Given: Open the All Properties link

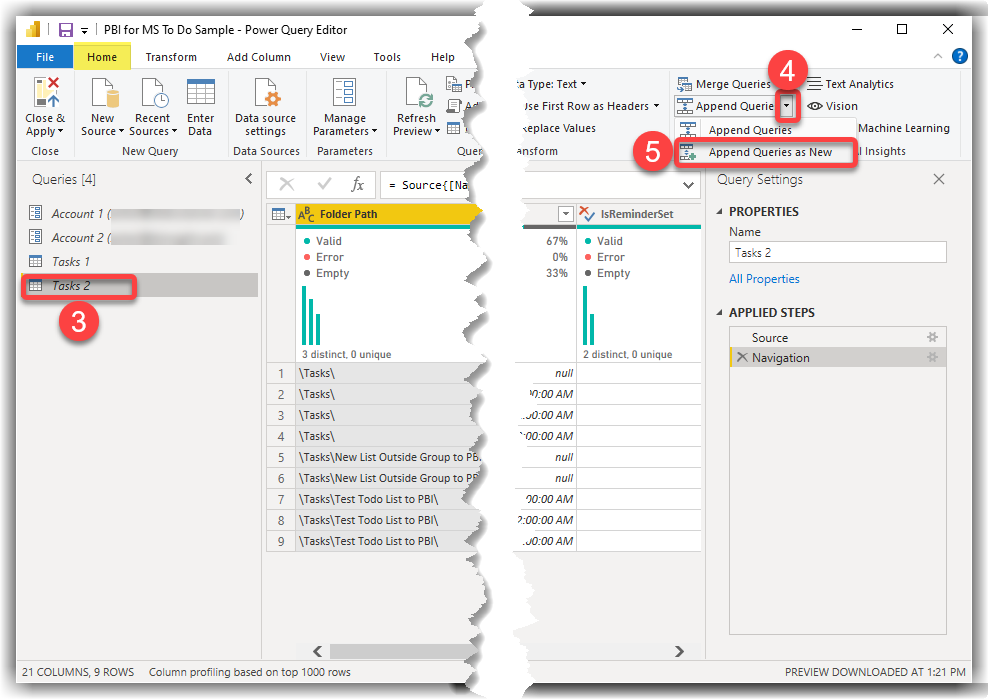Looking at the screenshot, I should 764,279.
